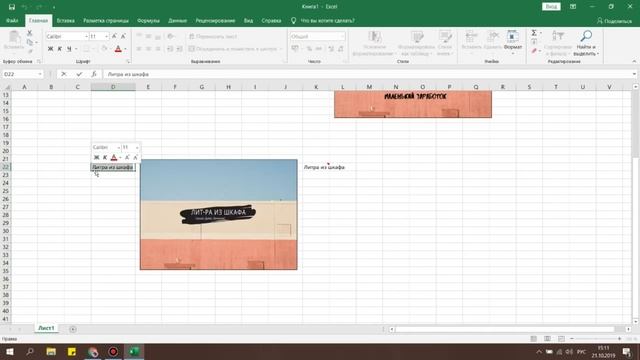Switch to the Разметка страницы tab

point(106,21)
